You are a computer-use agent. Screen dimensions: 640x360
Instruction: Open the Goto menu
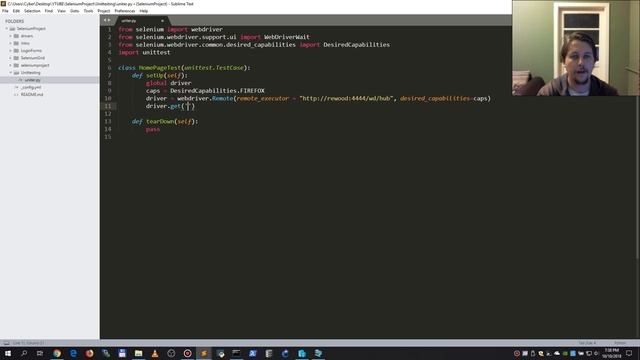tap(74, 11)
